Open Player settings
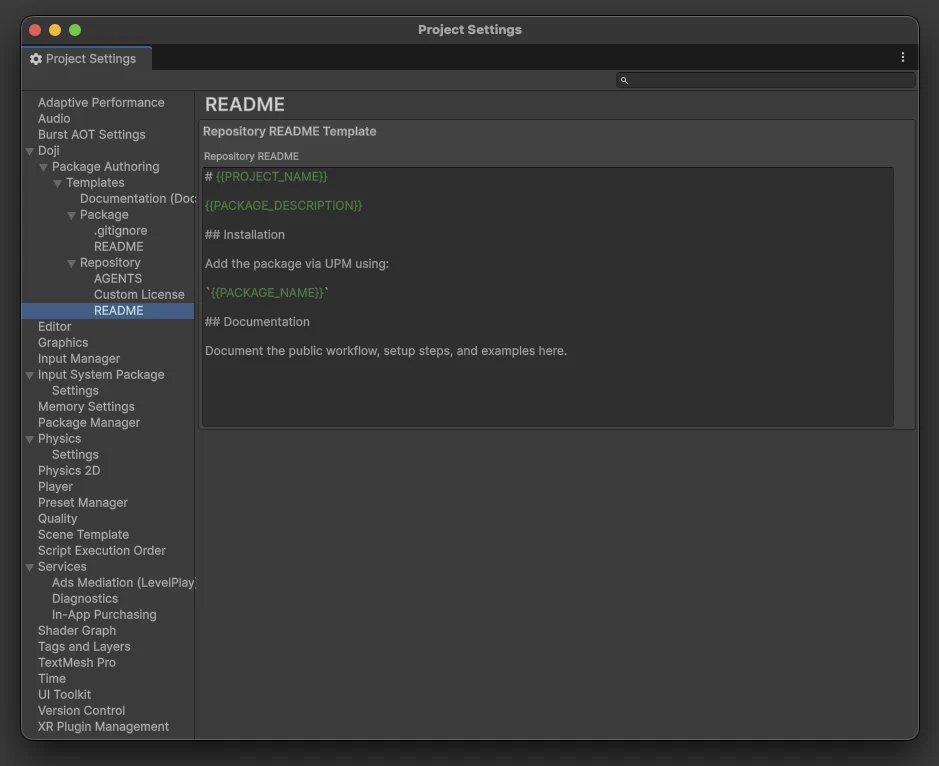This screenshot has height=766, width=939. tap(55, 486)
